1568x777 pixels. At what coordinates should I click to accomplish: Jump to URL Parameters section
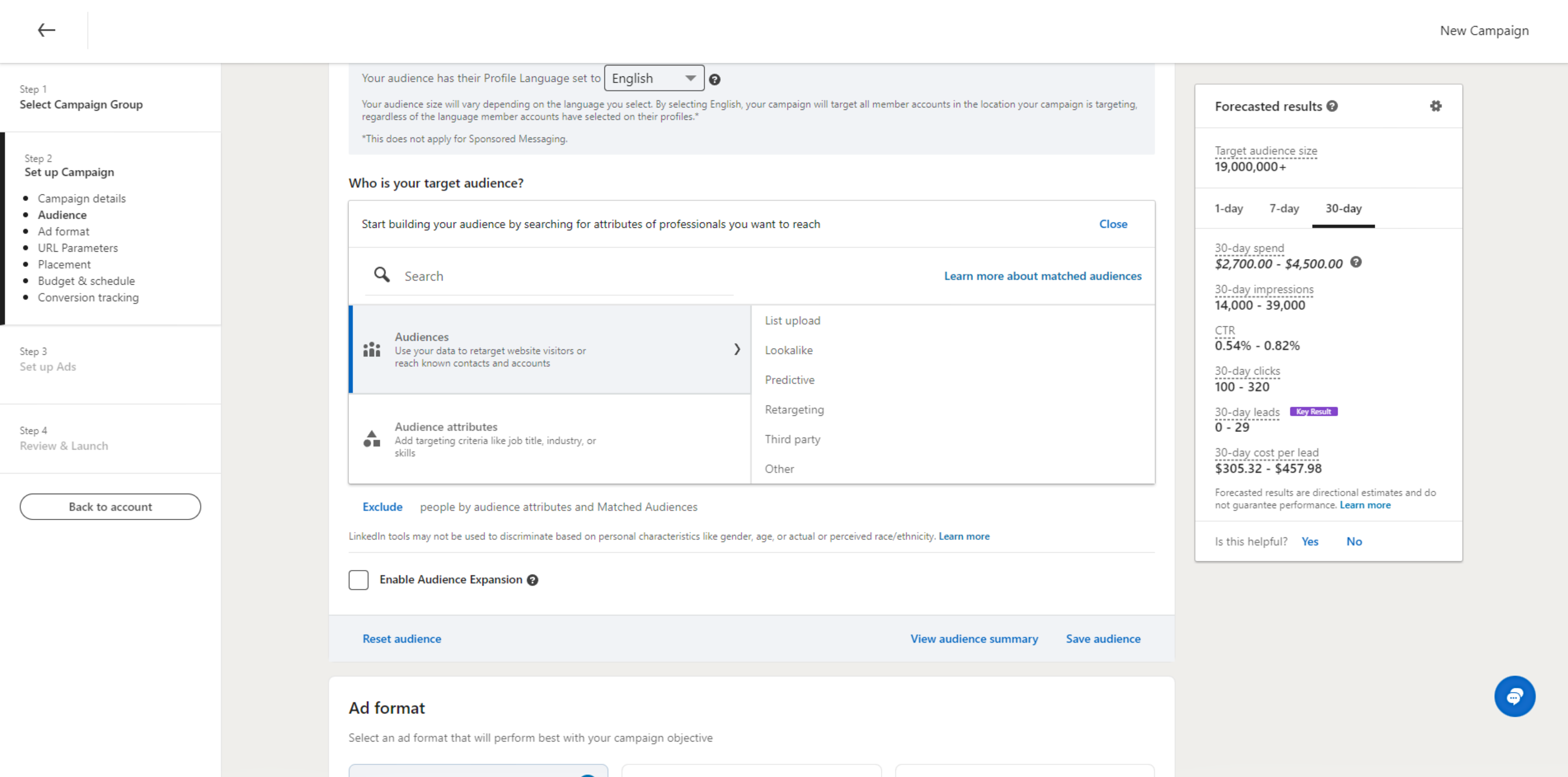coord(78,248)
